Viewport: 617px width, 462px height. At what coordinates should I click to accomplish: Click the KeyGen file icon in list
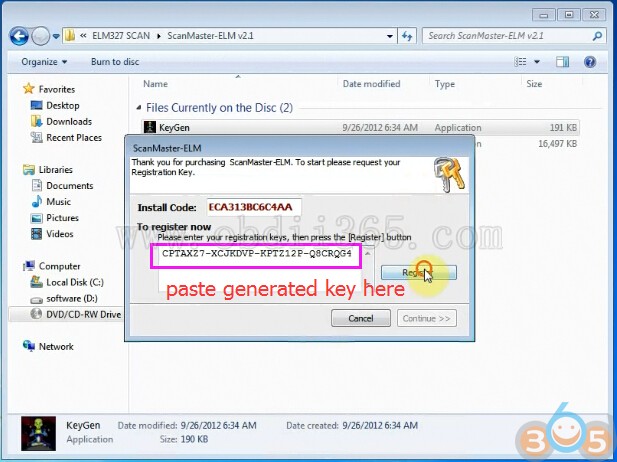pyautogui.click(x=150, y=127)
